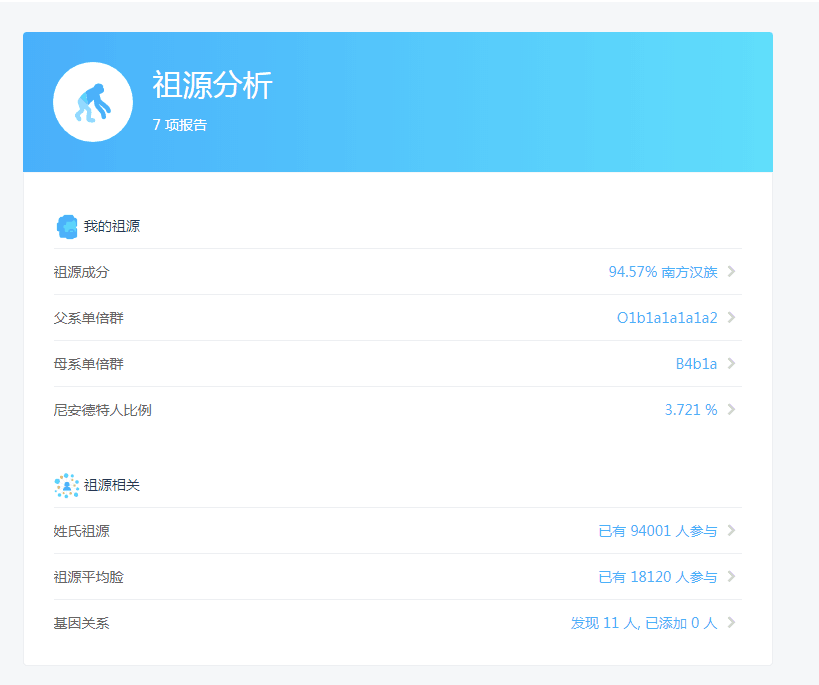Expand the 祖源平均脸 row chevron
Screen dimensions: 819x685
pyautogui.click(x=731, y=576)
